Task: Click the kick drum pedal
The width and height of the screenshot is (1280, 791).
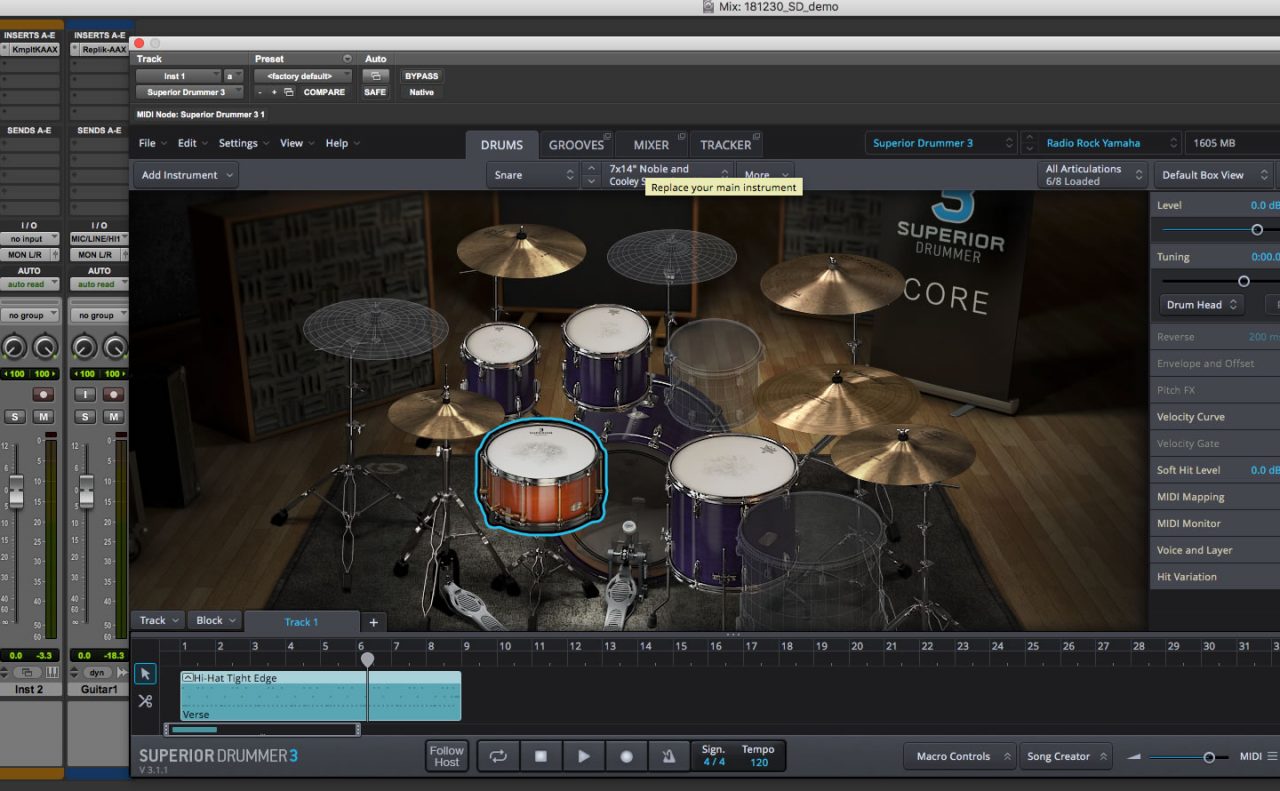Action: click(628, 575)
